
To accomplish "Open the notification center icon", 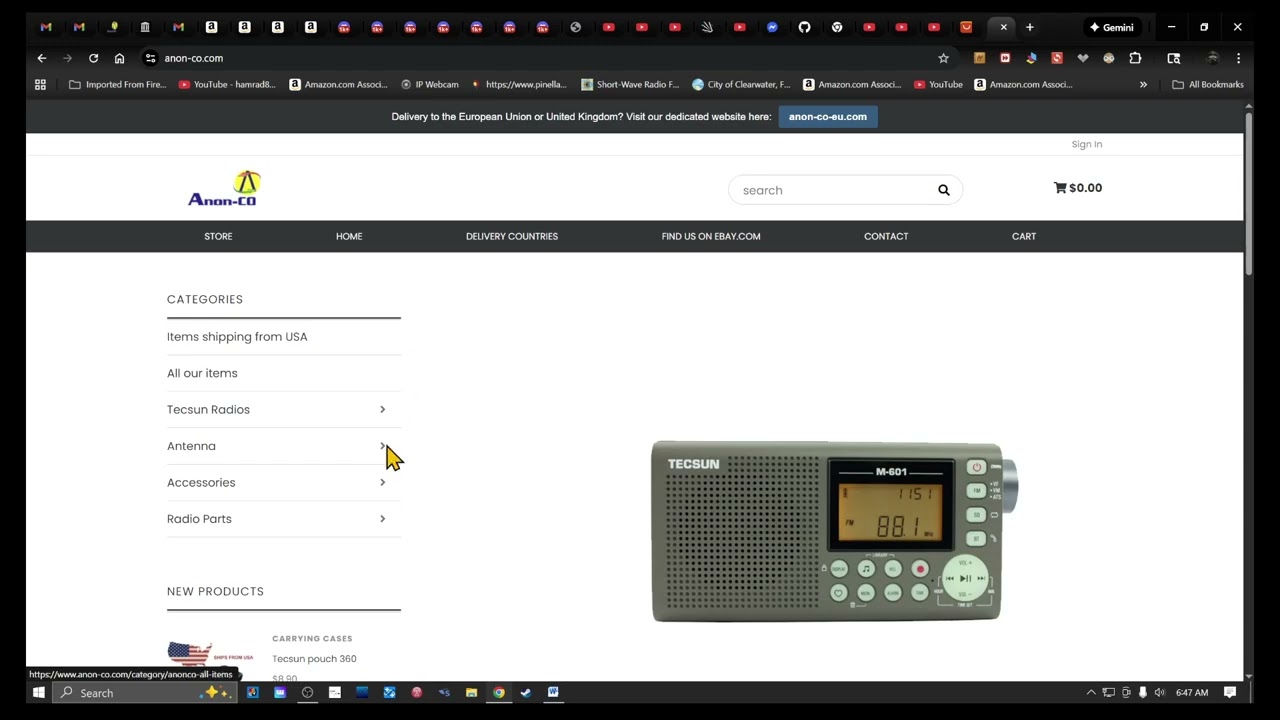I will [1230, 692].
